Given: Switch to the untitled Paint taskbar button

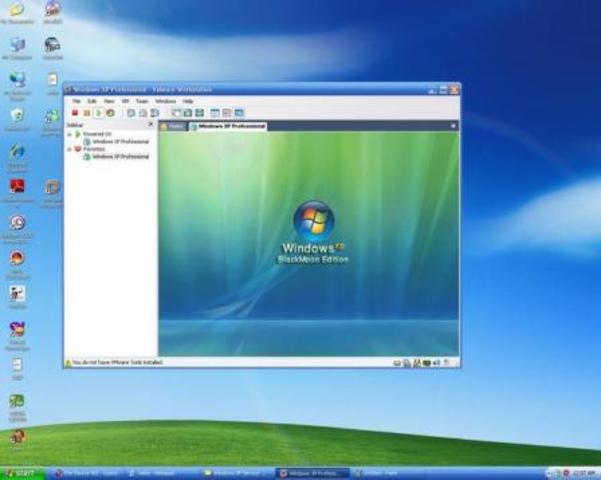Looking at the screenshot, I should point(383,474).
